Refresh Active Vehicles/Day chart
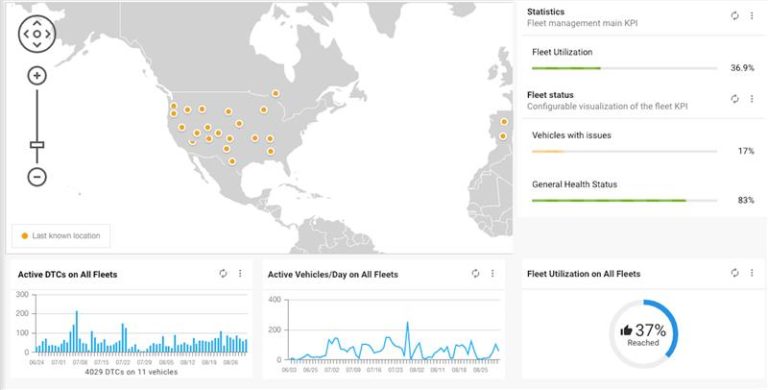The height and width of the screenshot is (390, 768). click(x=475, y=273)
